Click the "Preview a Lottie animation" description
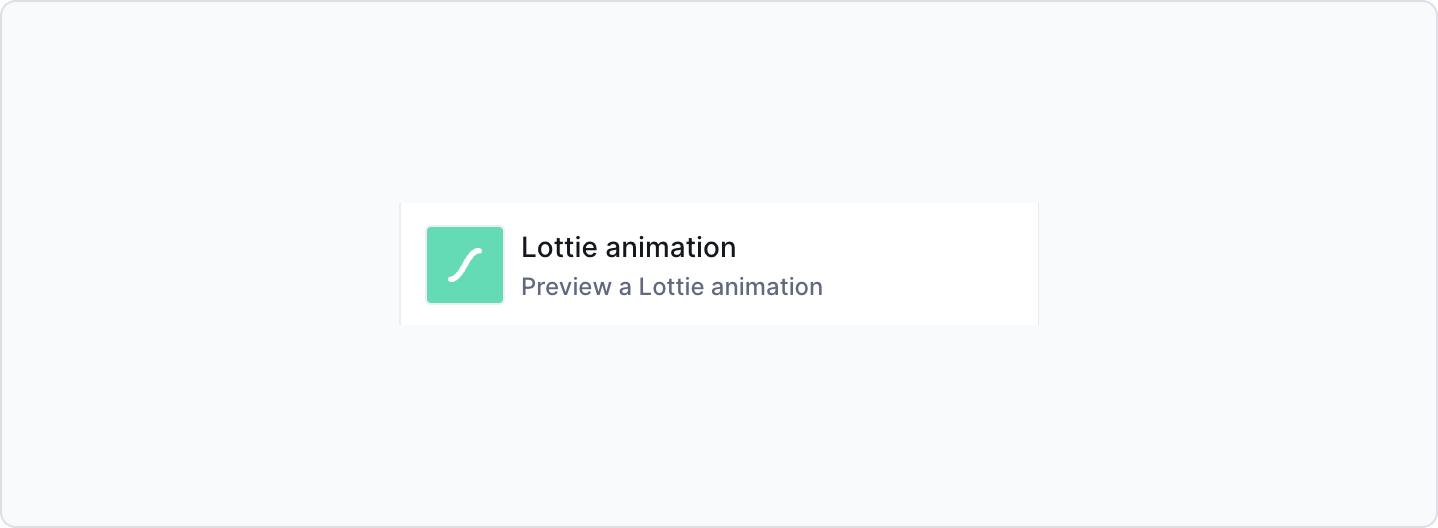 (672, 287)
